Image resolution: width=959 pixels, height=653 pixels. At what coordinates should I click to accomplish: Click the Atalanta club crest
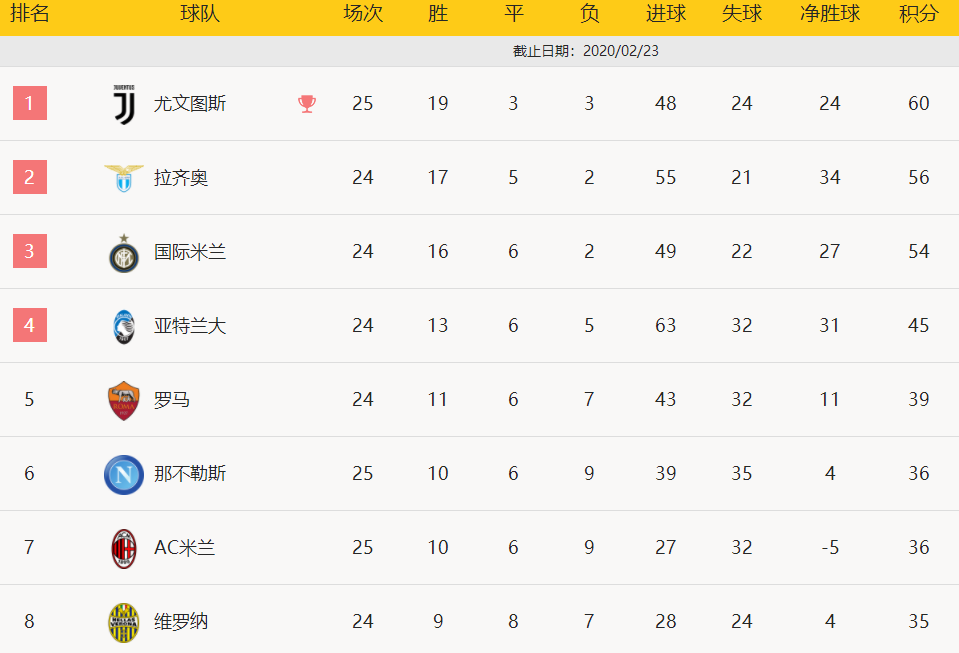[124, 326]
